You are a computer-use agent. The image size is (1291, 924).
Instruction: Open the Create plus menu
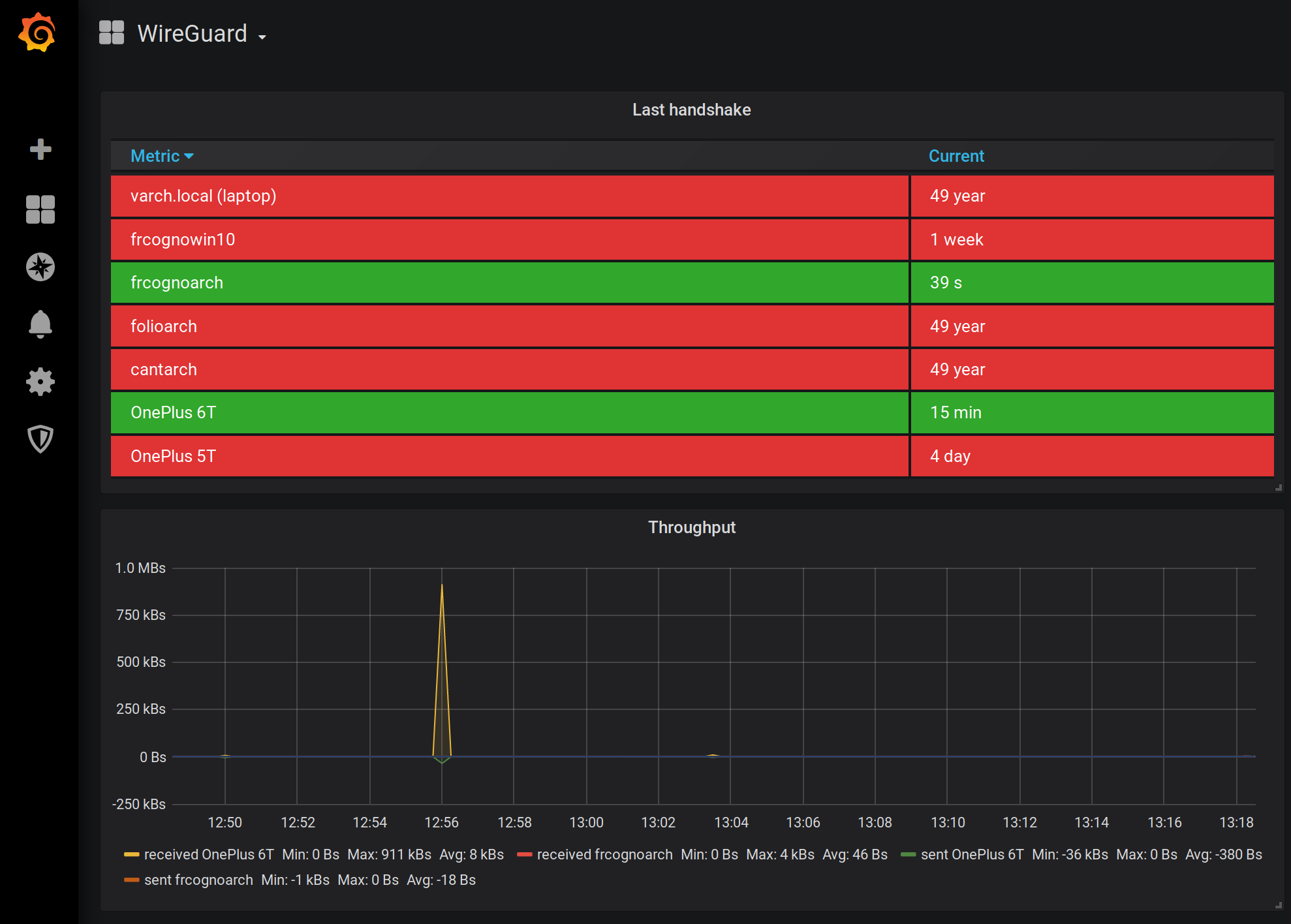[x=40, y=149]
